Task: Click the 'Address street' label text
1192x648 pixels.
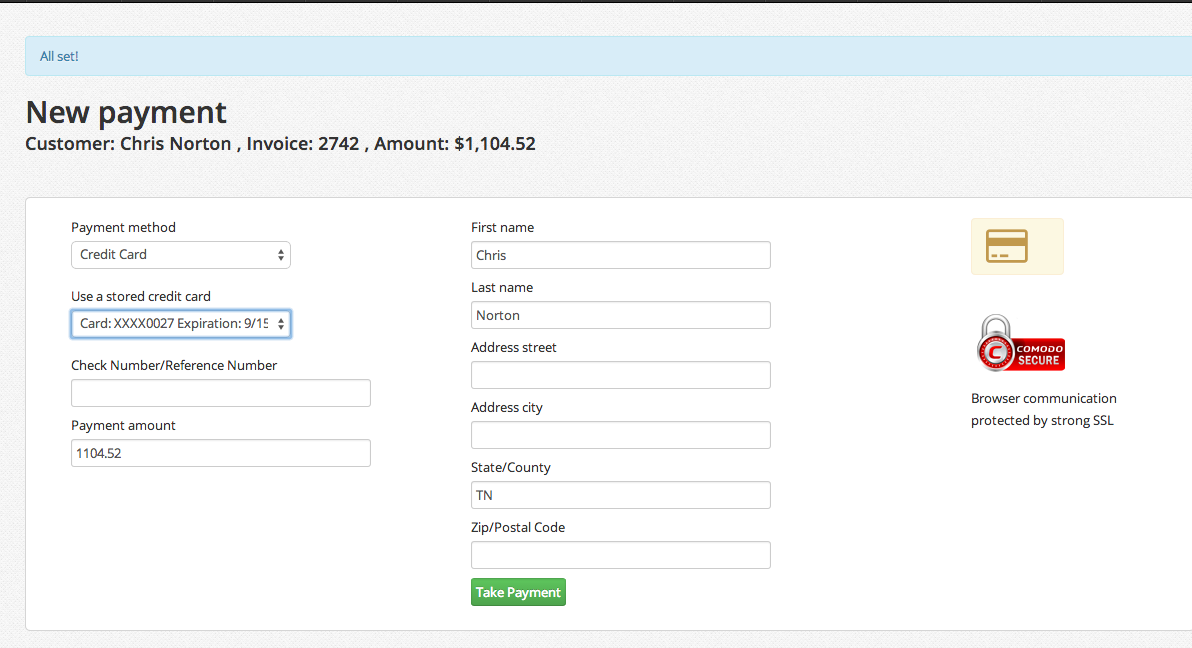Action: [514, 347]
